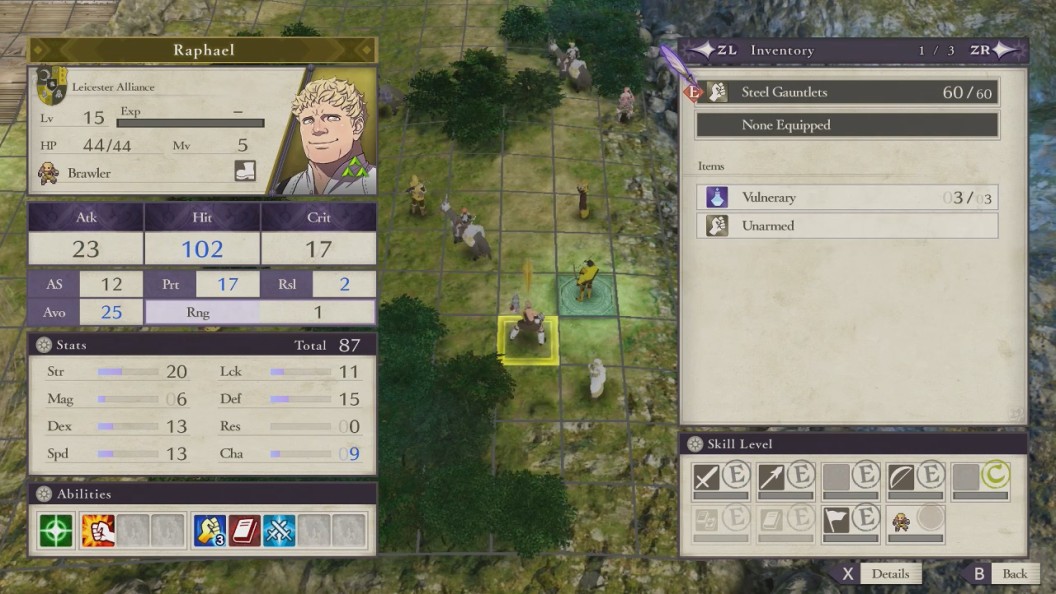Open Details with the X button

pos(878,574)
